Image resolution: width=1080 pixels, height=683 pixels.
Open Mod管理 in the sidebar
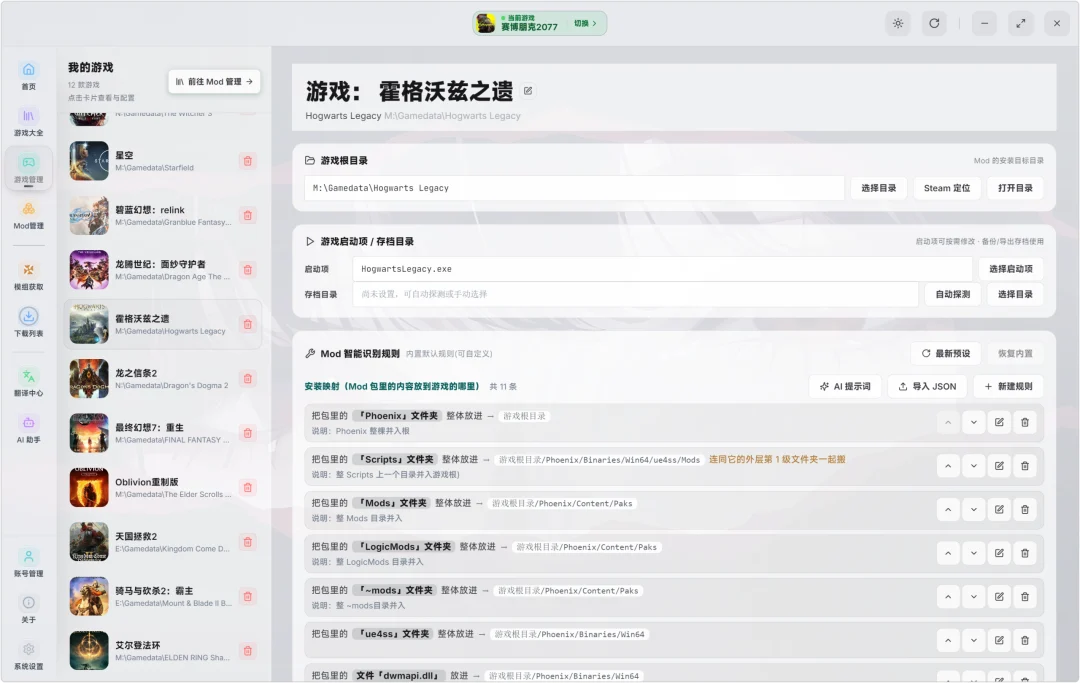(28, 215)
